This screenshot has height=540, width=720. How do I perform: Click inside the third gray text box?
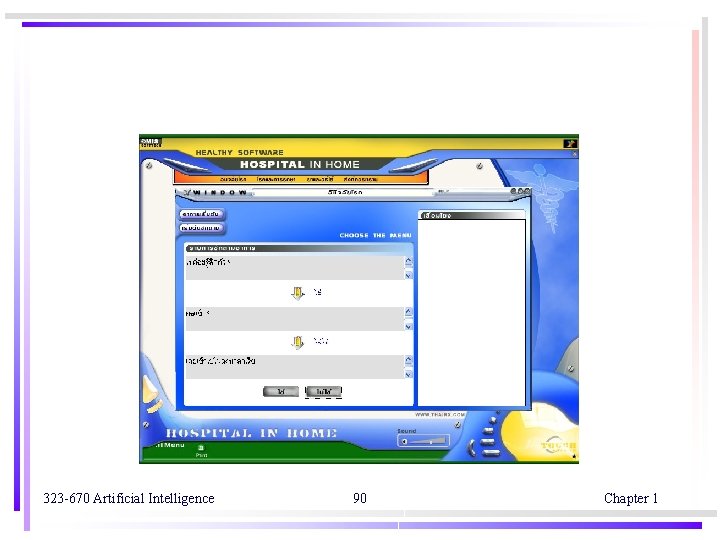click(x=294, y=367)
